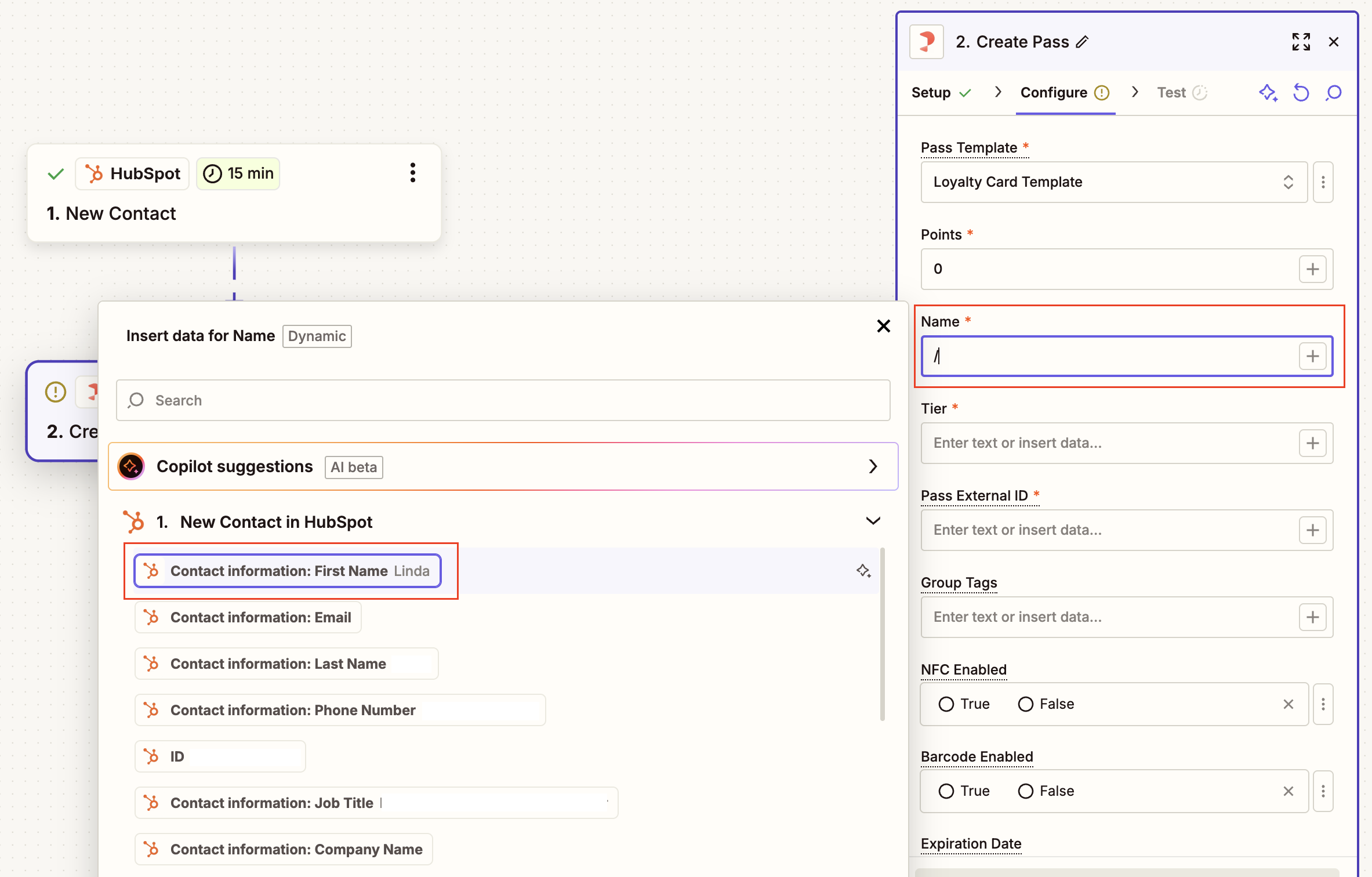Click the Copilot suggestions icon
Viewport: 1372px width, 877px height.
(131, 466)
